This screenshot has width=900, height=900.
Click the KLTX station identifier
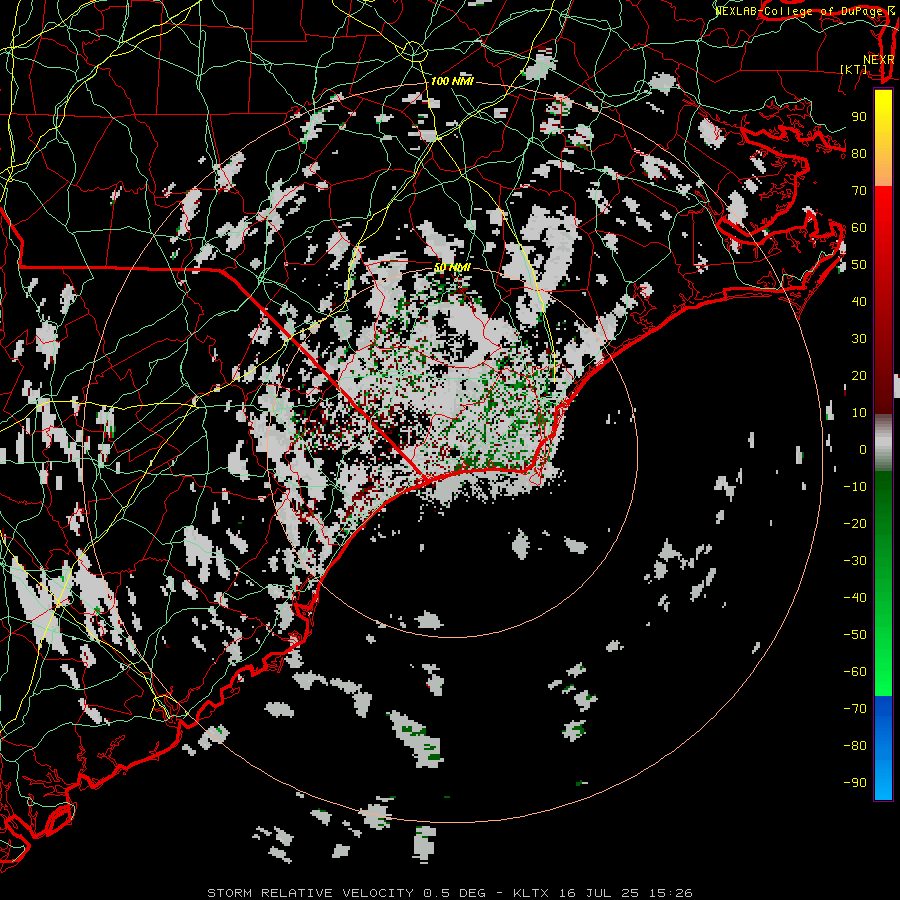[x=531, y=893]
